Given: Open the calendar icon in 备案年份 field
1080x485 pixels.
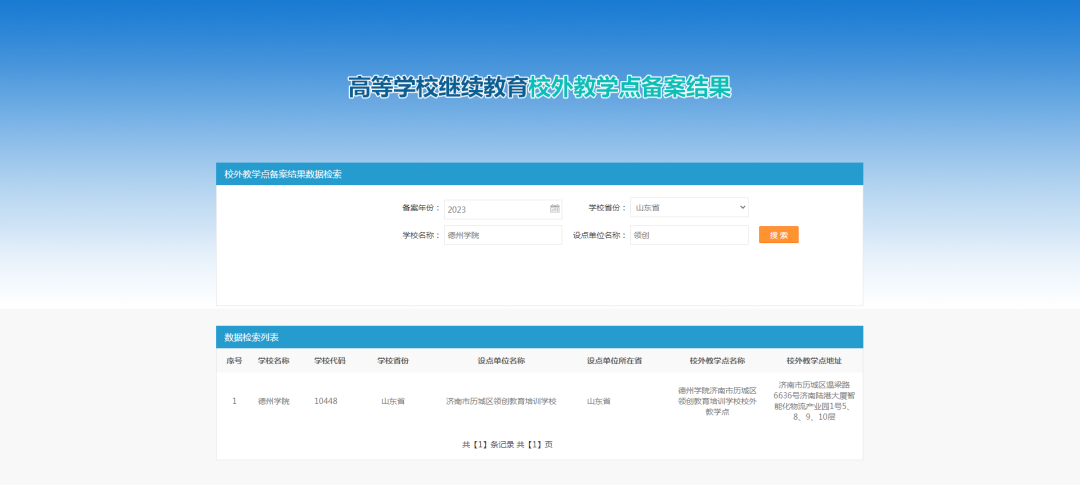Looking at the screenshot, I should pos(554,209).
